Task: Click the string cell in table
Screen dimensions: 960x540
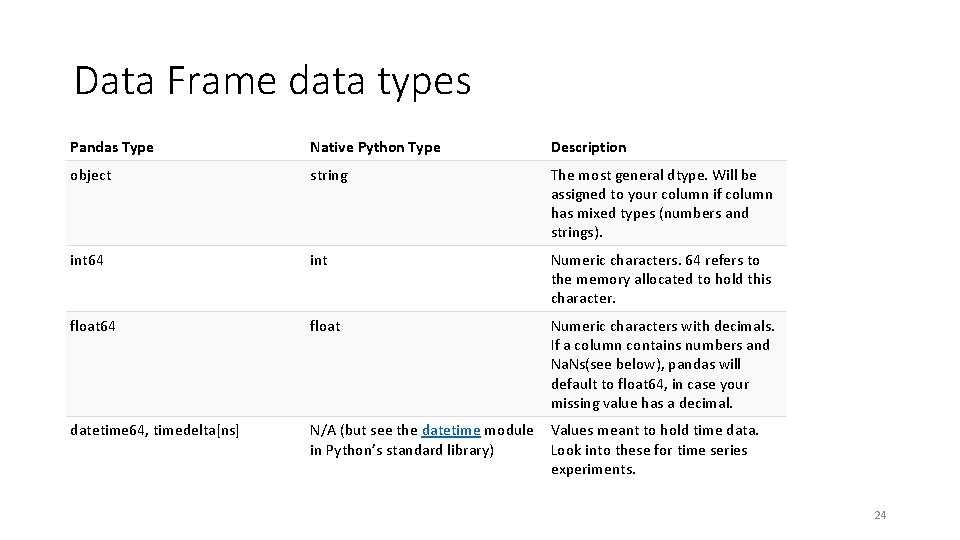Action: pyautogui.click(x=329, y=176)
